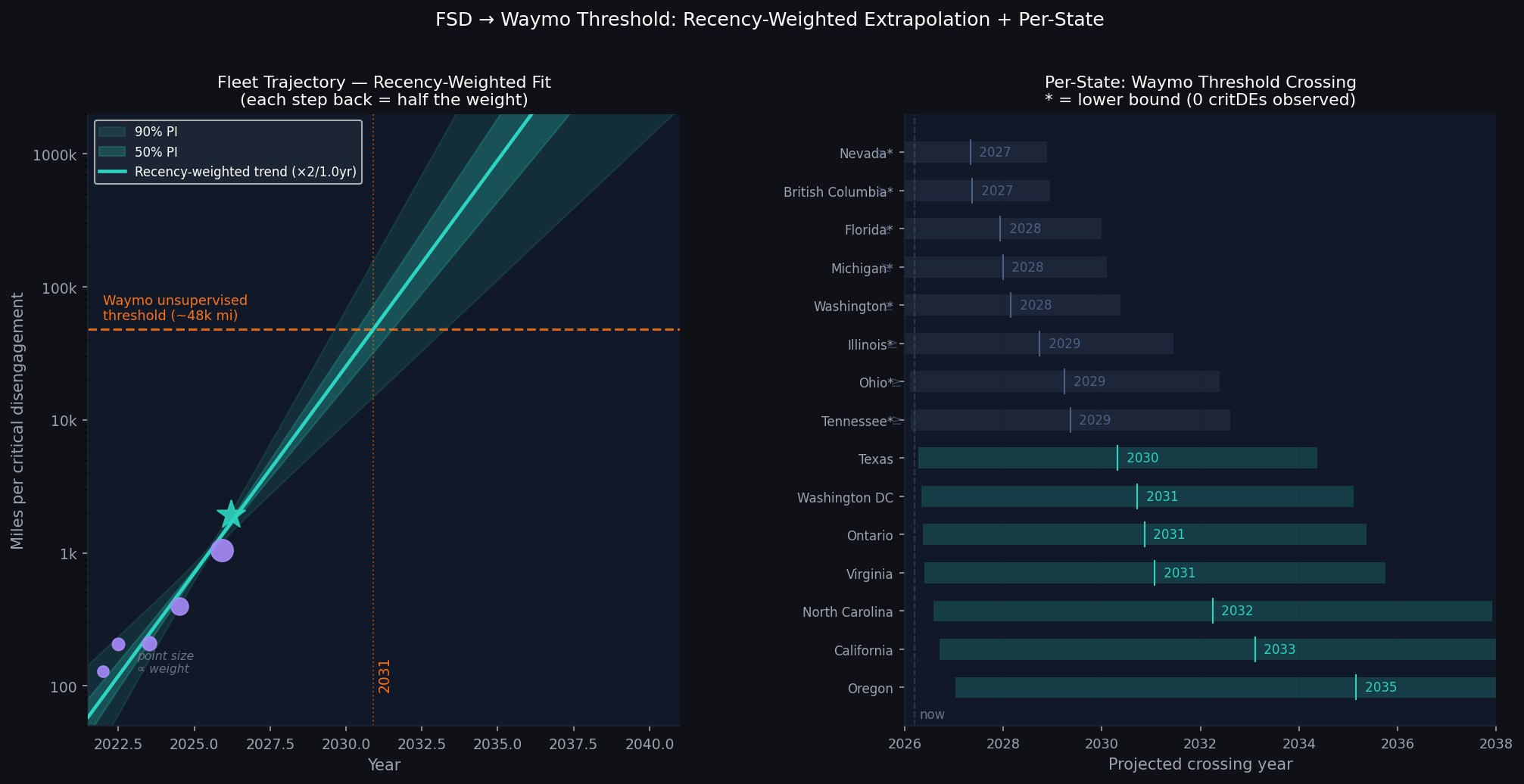
Task: Click the 'point size ∝ weight' annotation
Action: 165,663
